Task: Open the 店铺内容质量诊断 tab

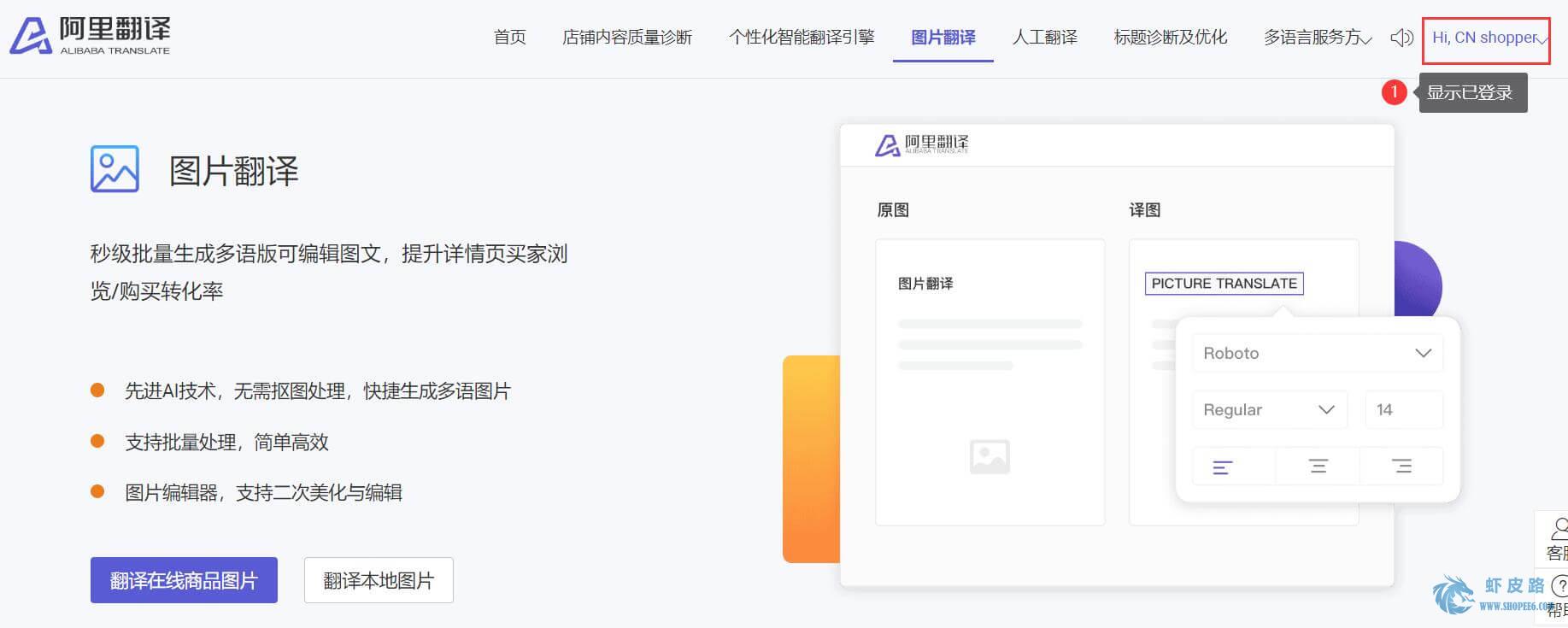Action: click(627, 37)
